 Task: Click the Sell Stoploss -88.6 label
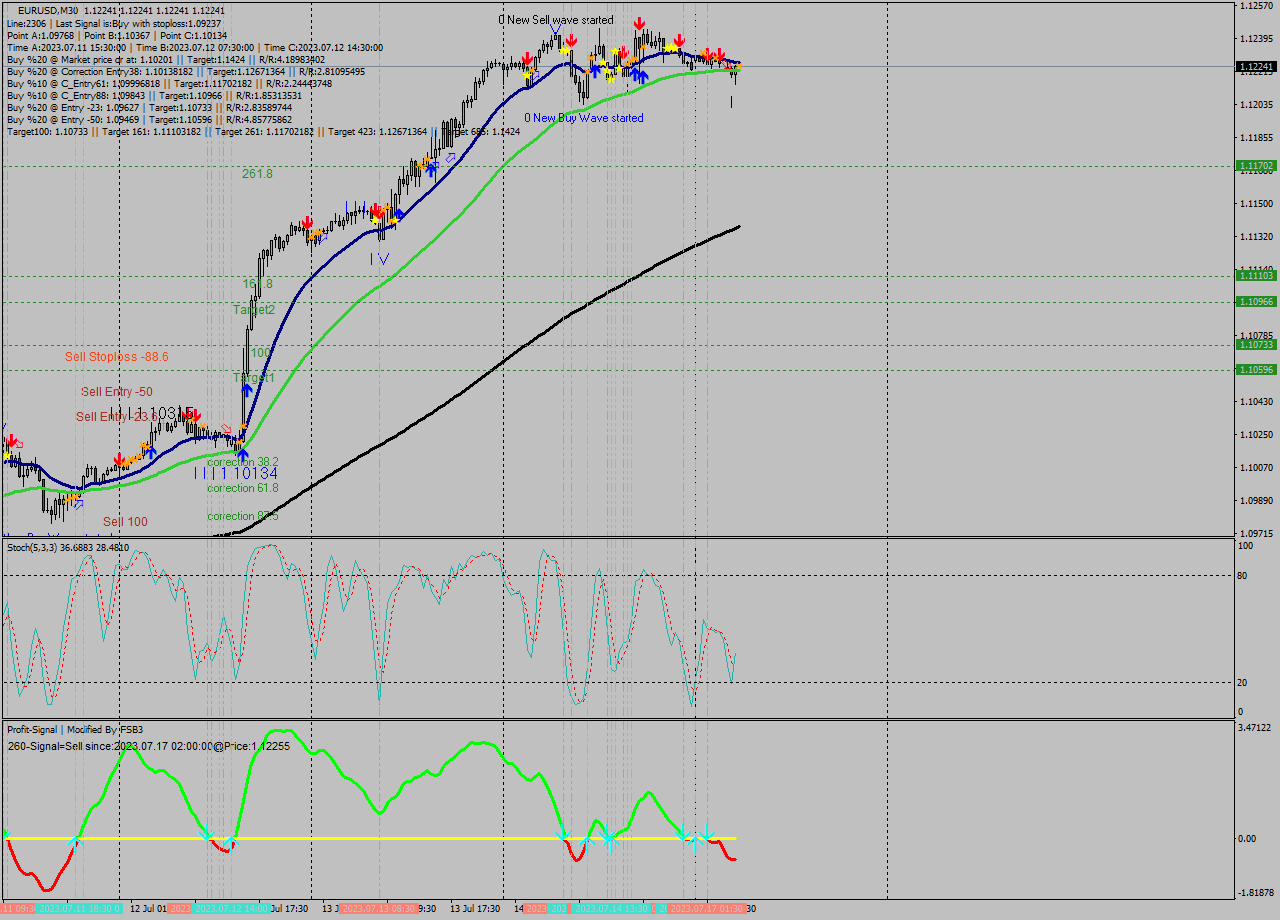(113, 356)
